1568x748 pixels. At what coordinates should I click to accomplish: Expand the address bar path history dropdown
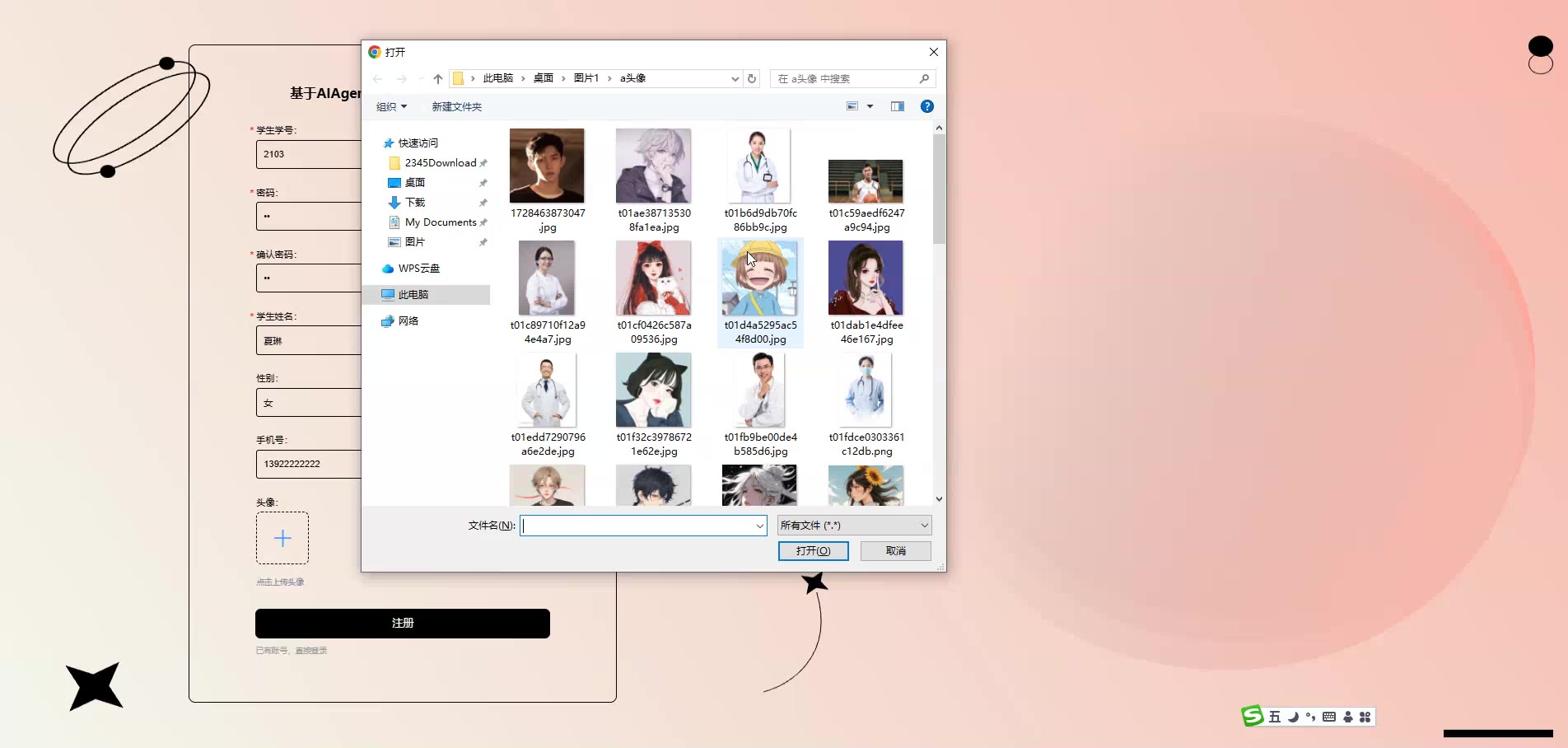point(735,79)
